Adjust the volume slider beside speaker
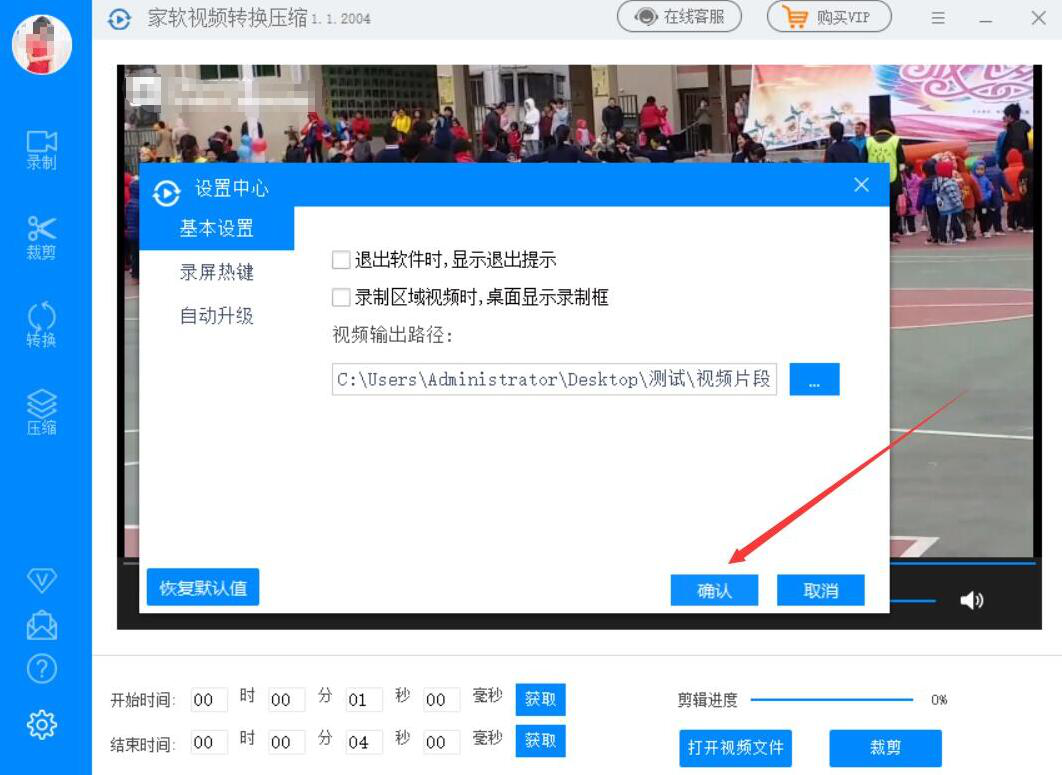Screen dimensions: 1062x775 pyautogui.click(x=913, y=600)
